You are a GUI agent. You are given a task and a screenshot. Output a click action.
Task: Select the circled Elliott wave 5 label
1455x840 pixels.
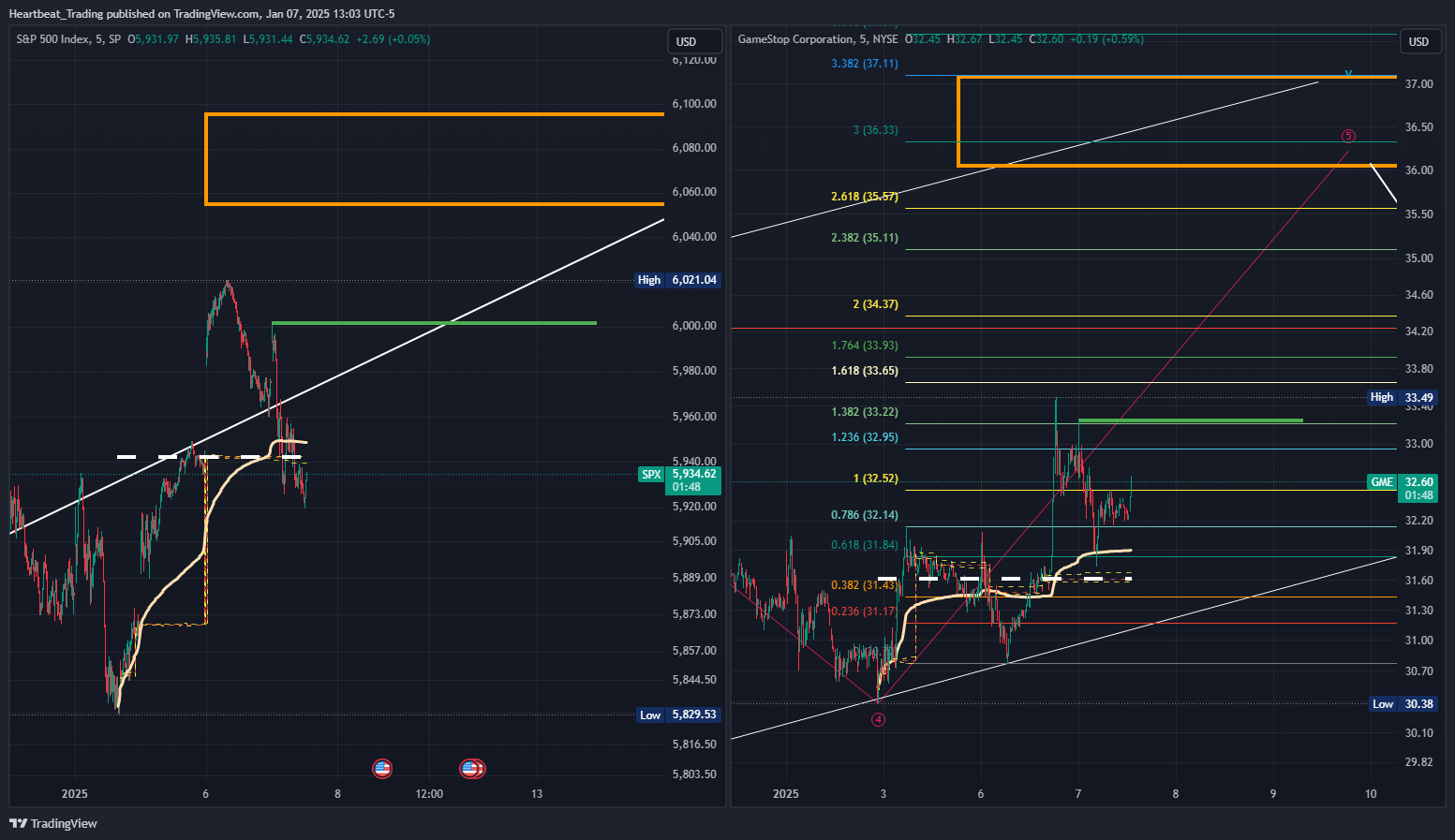[x=1348, y=136]
